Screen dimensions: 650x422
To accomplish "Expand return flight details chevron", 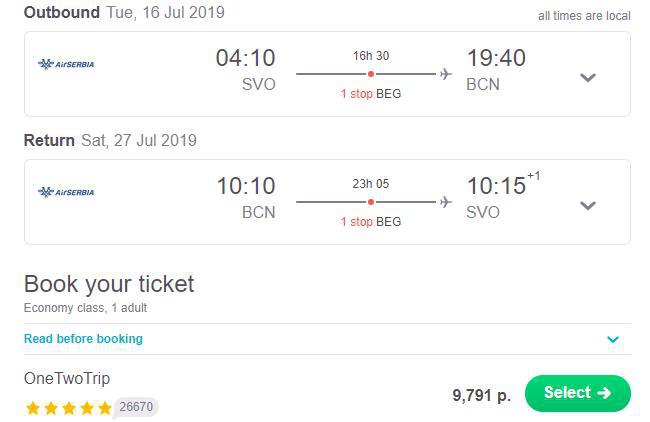I will pyautogui.click(x=588, y=206).
